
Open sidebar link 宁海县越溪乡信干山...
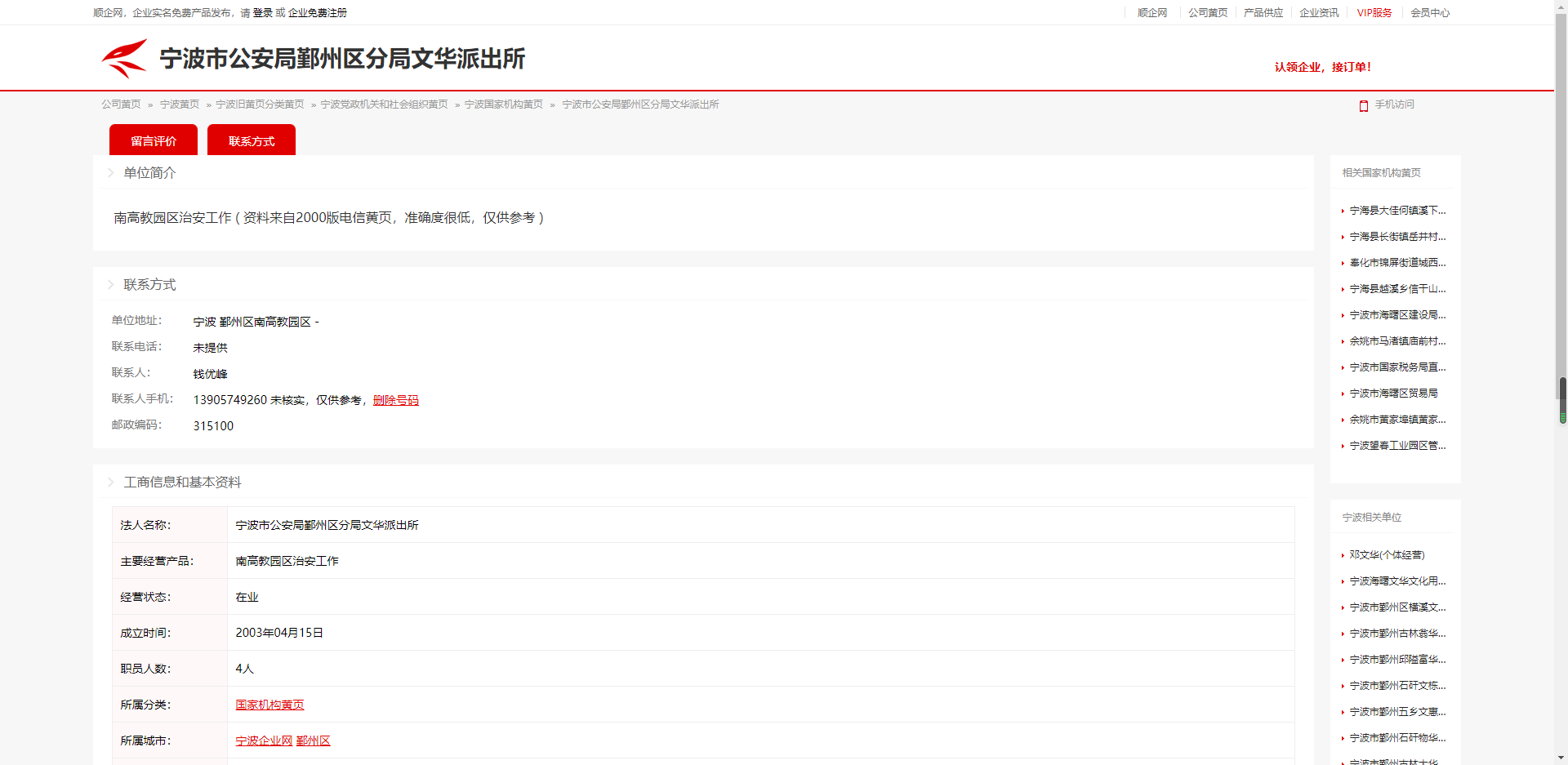point(1397,289)
